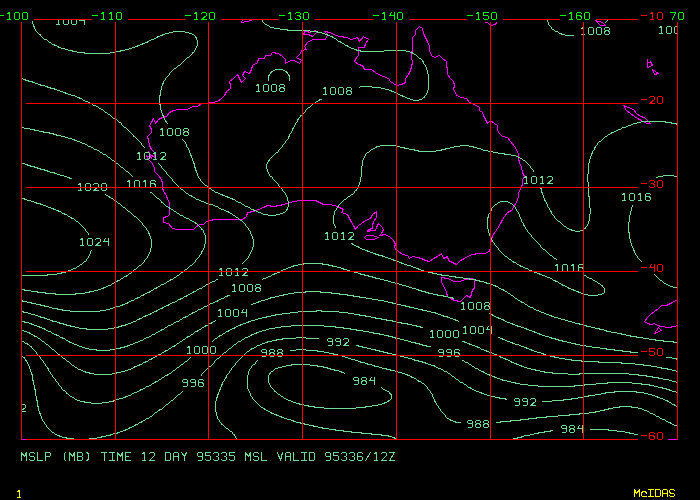Select the -160 longitude label at top

pos(576,17)
